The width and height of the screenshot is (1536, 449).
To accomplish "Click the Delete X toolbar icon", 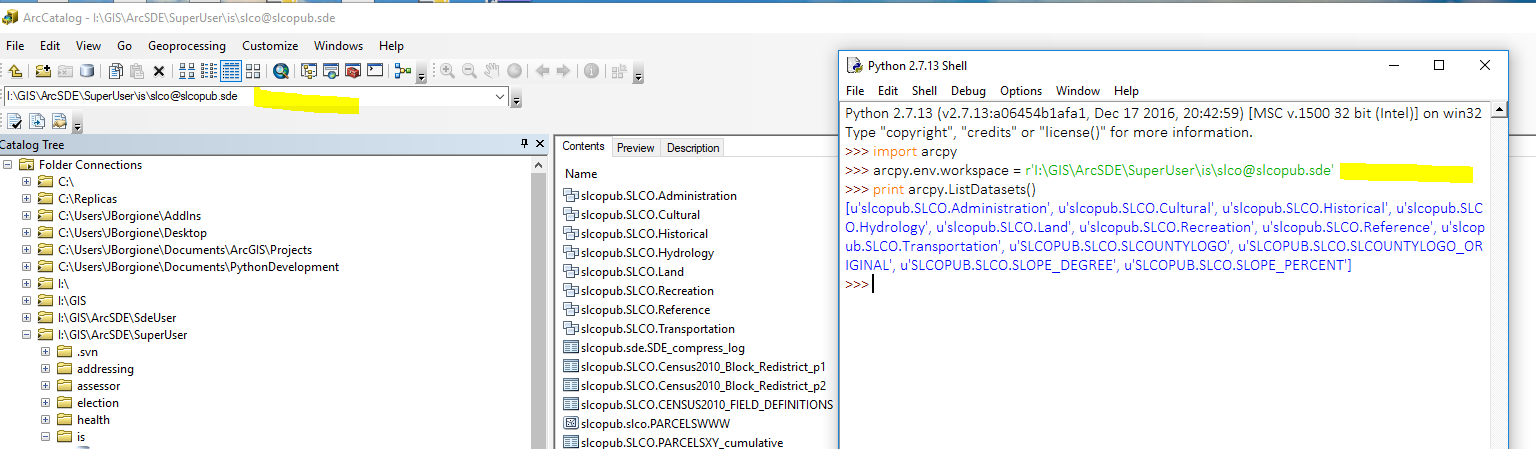I will (x=159, y=71).
